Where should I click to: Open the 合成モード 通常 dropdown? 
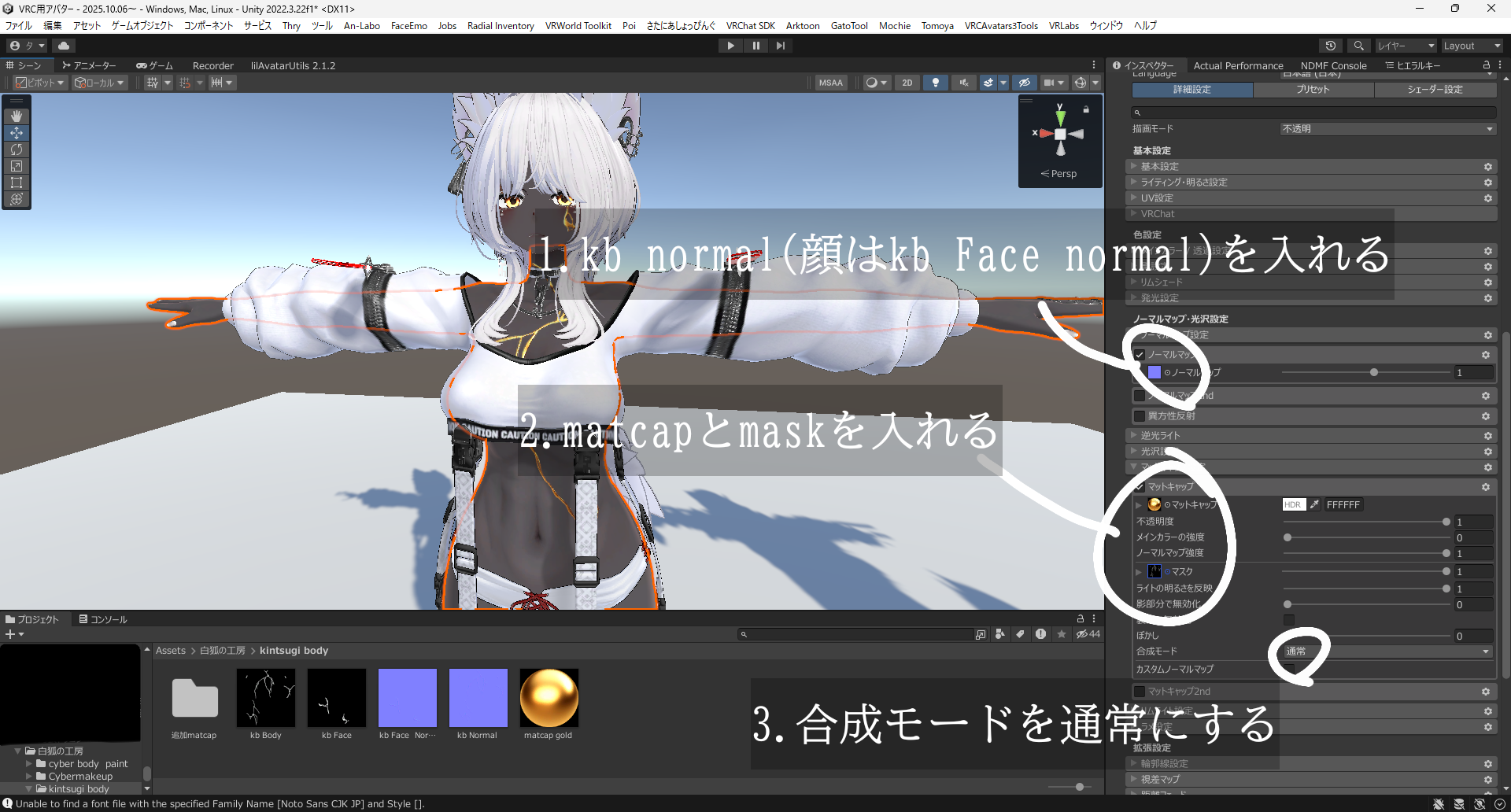click(x=1387, y=651)
